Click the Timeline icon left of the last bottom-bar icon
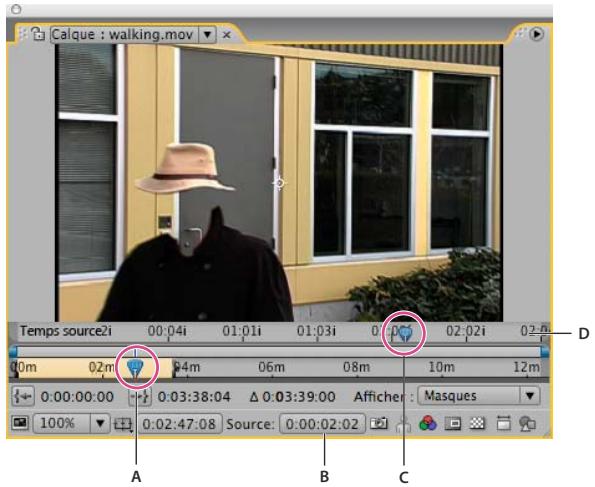Viewport: 595px width, 487px height. (x=503, y=424)
